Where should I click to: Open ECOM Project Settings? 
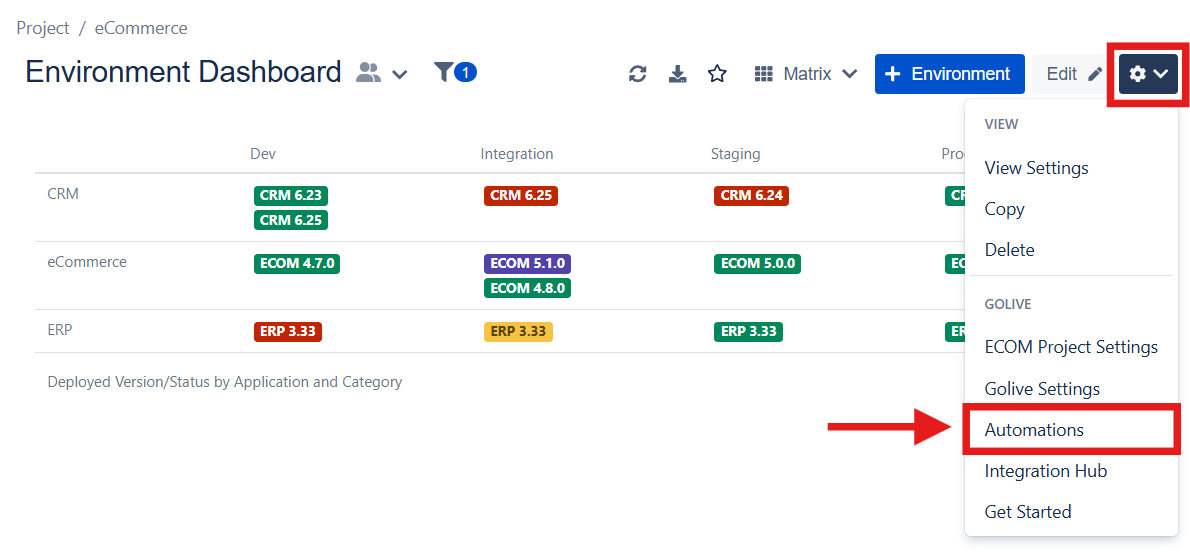click(1072, 348)
